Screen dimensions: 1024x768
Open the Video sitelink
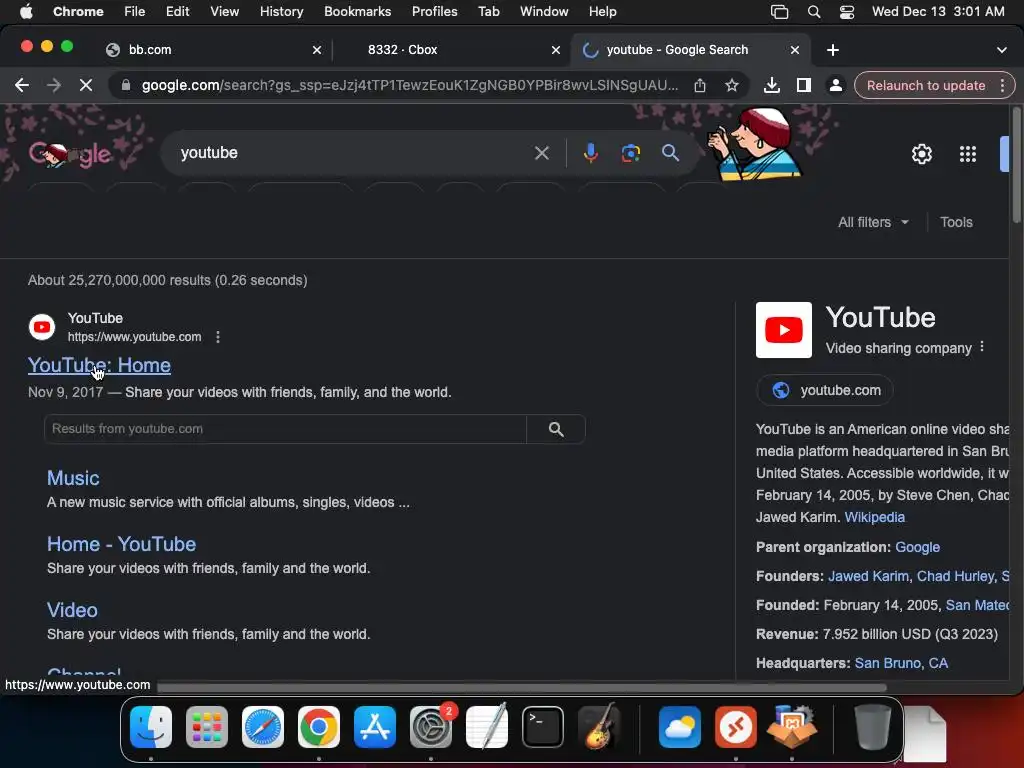point(72,610)
